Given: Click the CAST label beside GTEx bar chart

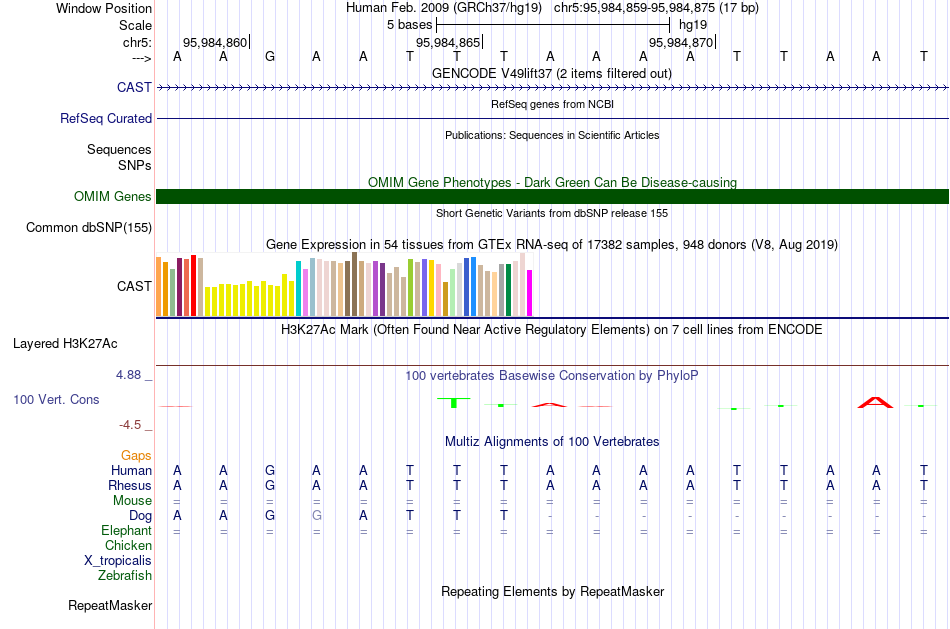Looking at the screenshot, I should (x=134, y=286).
